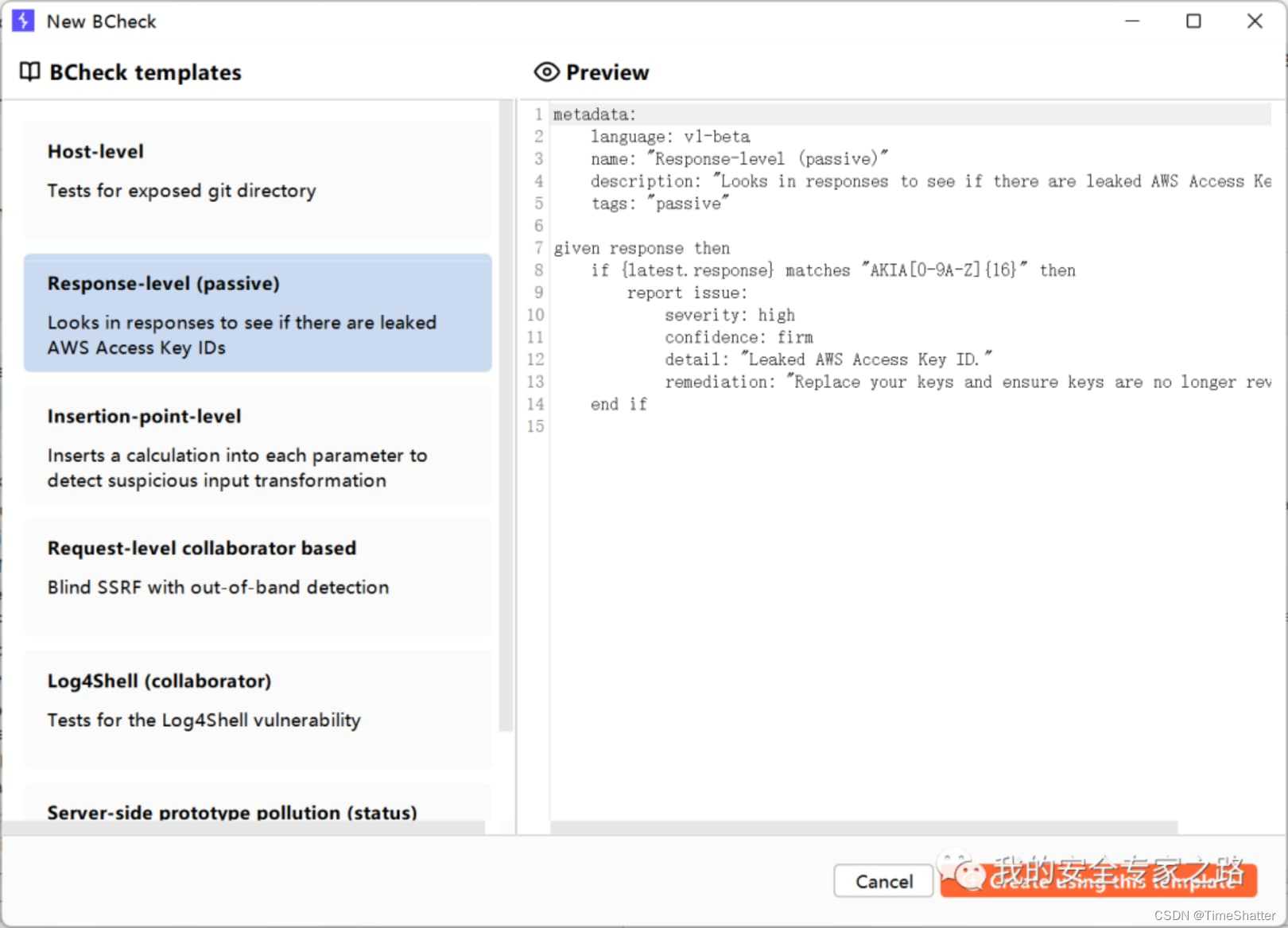Click the 'Preview' heading text
The image size is (1288, 928).
607,72
